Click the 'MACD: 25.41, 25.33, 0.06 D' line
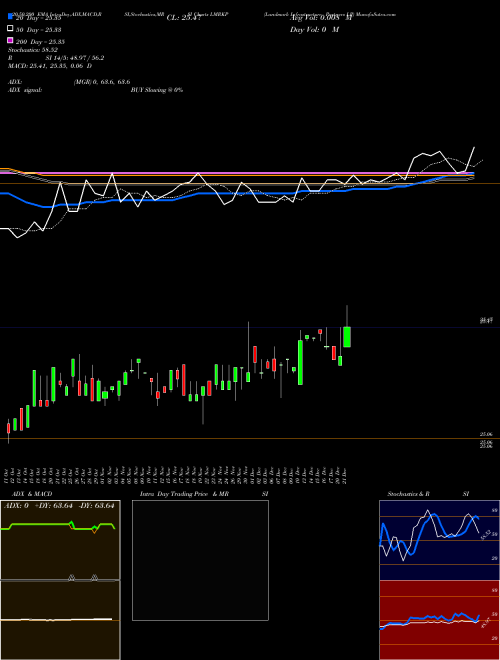 point(50,66)
